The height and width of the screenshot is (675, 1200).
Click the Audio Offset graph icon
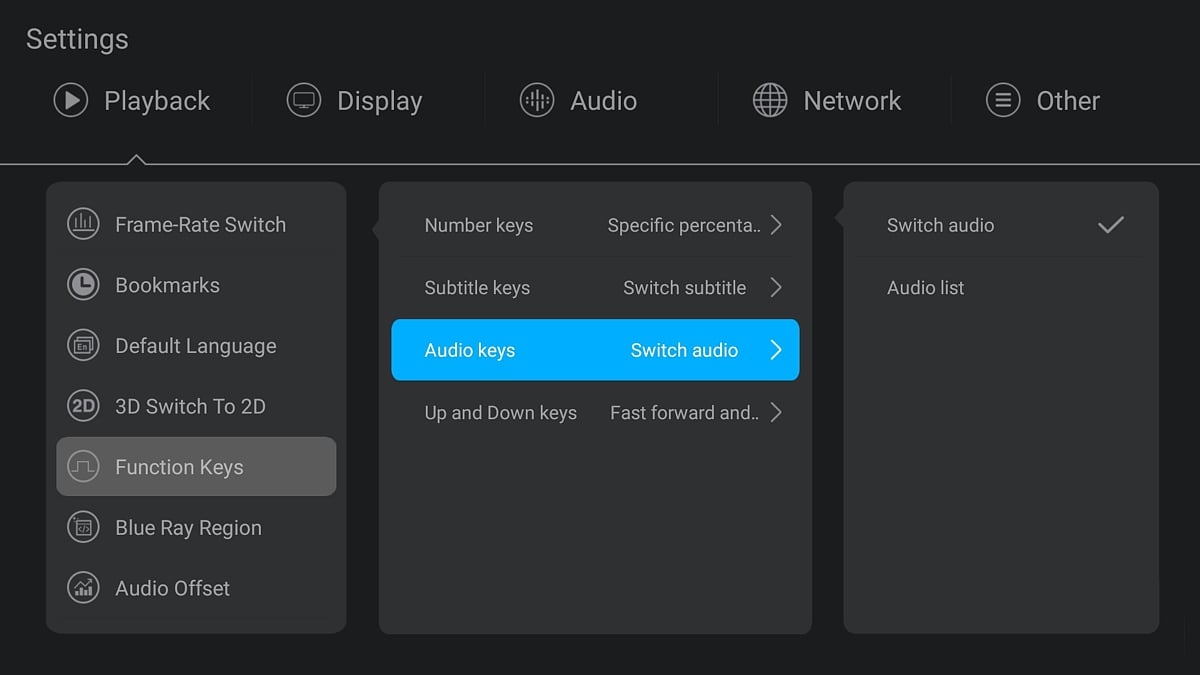(83, 588)
